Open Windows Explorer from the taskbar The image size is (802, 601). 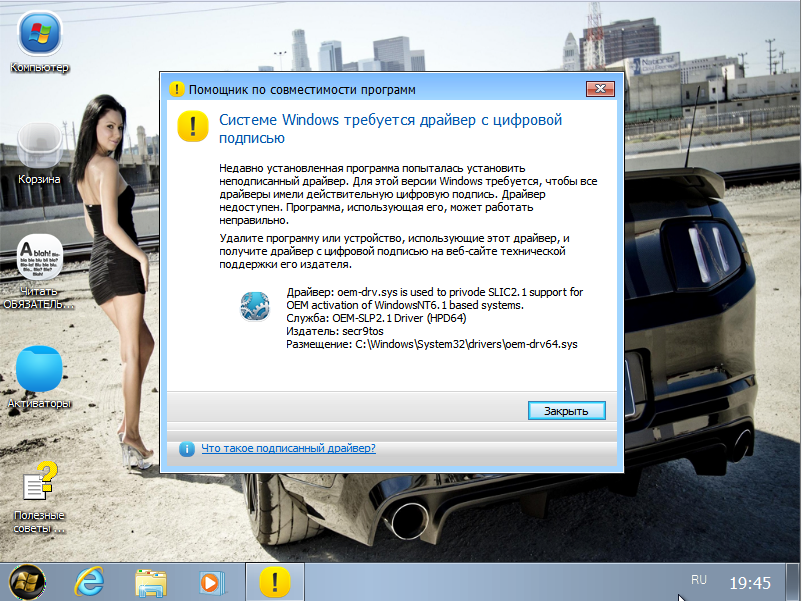(x=150, y=583)
